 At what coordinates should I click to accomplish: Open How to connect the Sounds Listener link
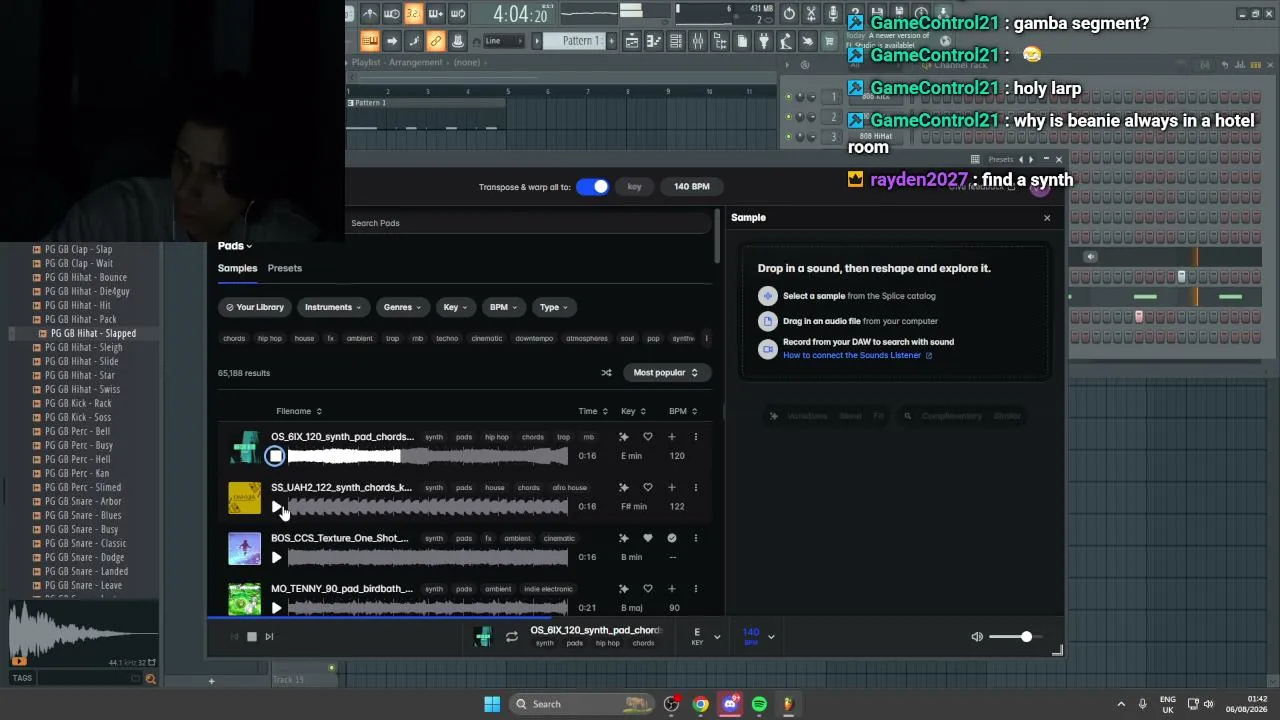point(857,355)
